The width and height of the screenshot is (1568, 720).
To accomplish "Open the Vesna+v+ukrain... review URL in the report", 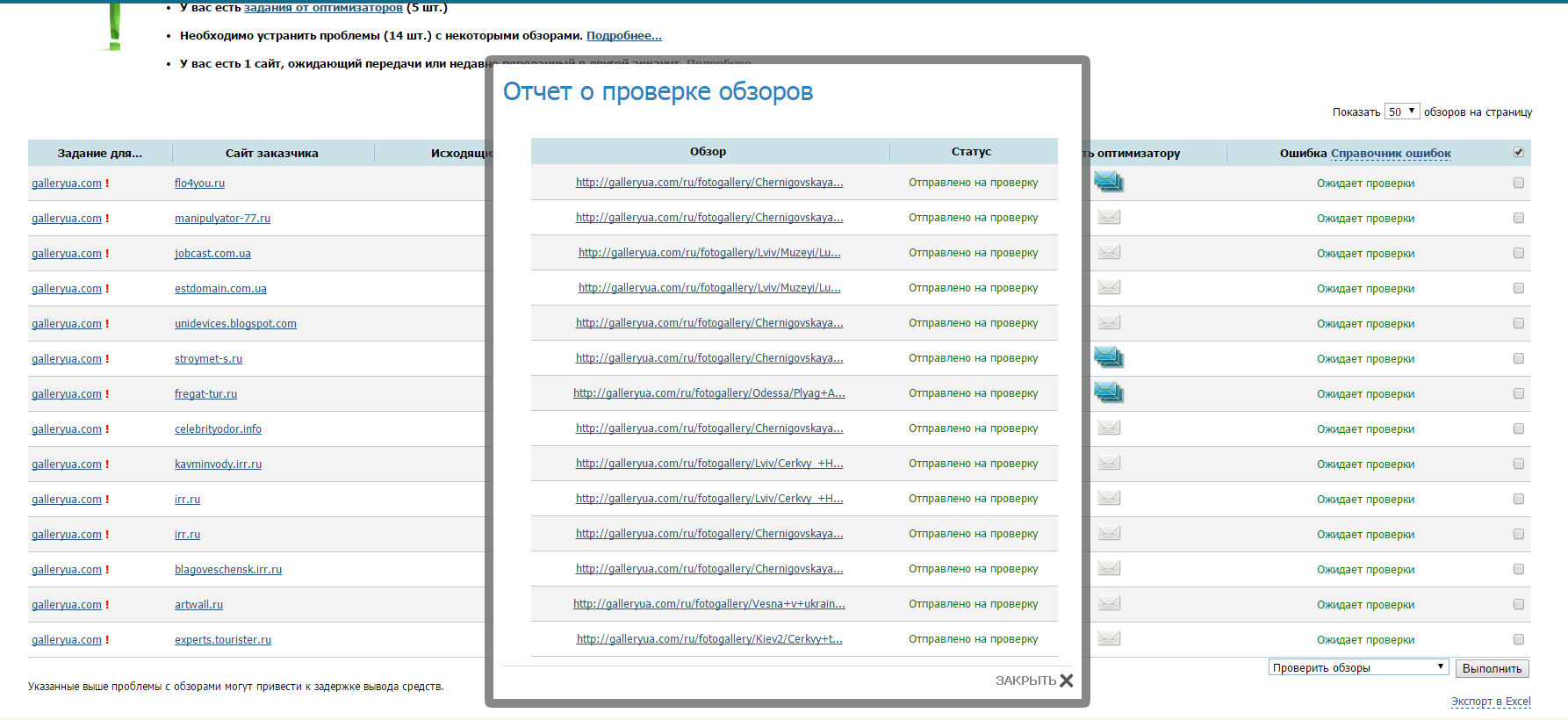I will 709,604.
